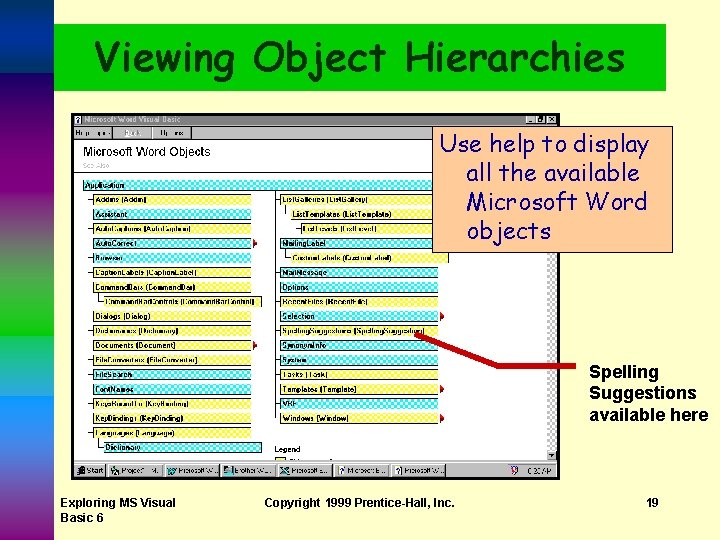720x540 pixels.
Task: Expand the red arrow beside Documents (Document)
Action: pyautogui.click(x=255, y=345)
